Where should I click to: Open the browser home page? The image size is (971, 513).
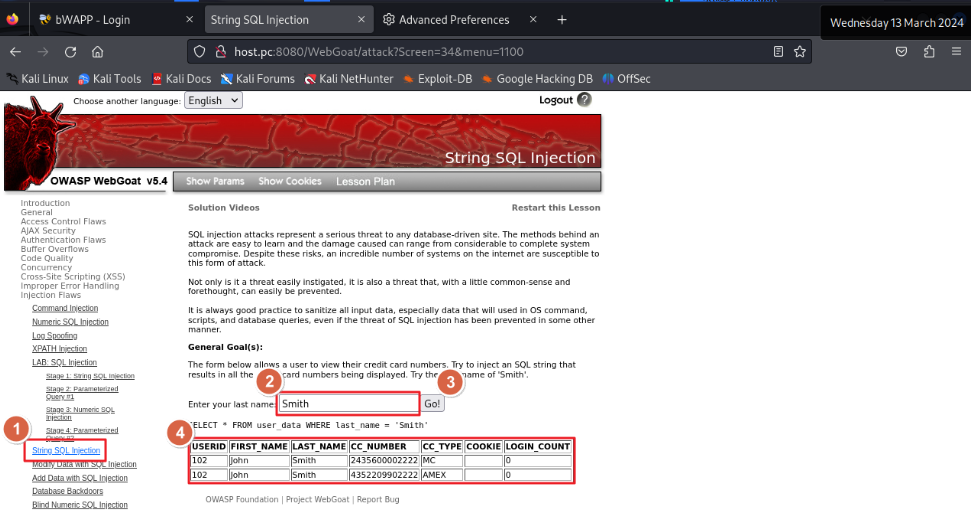click(x=97, y=52)
